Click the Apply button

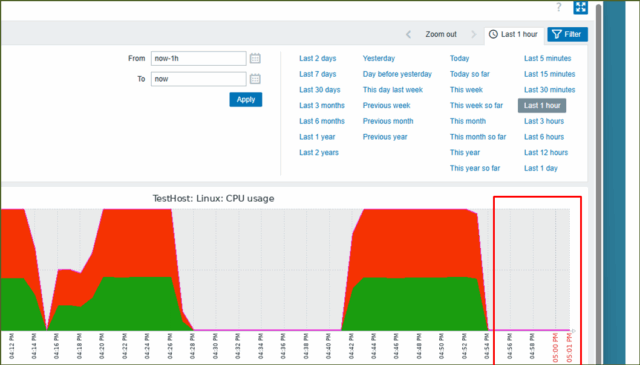[x=246, y=100]
